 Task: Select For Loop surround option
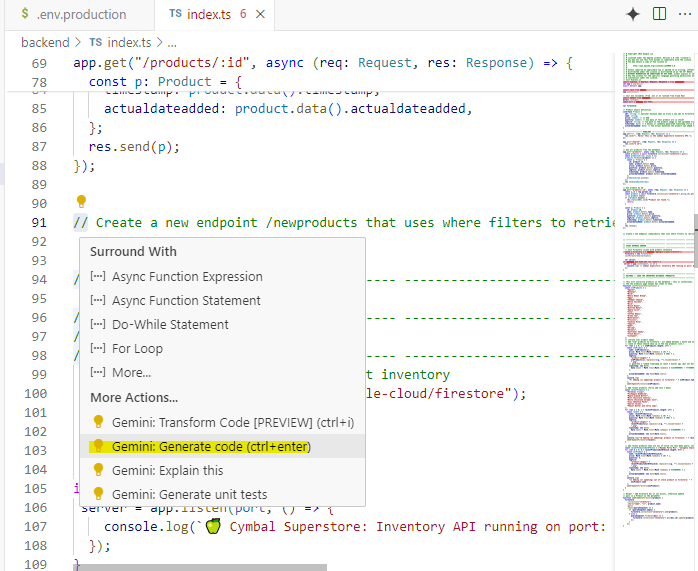223,348
